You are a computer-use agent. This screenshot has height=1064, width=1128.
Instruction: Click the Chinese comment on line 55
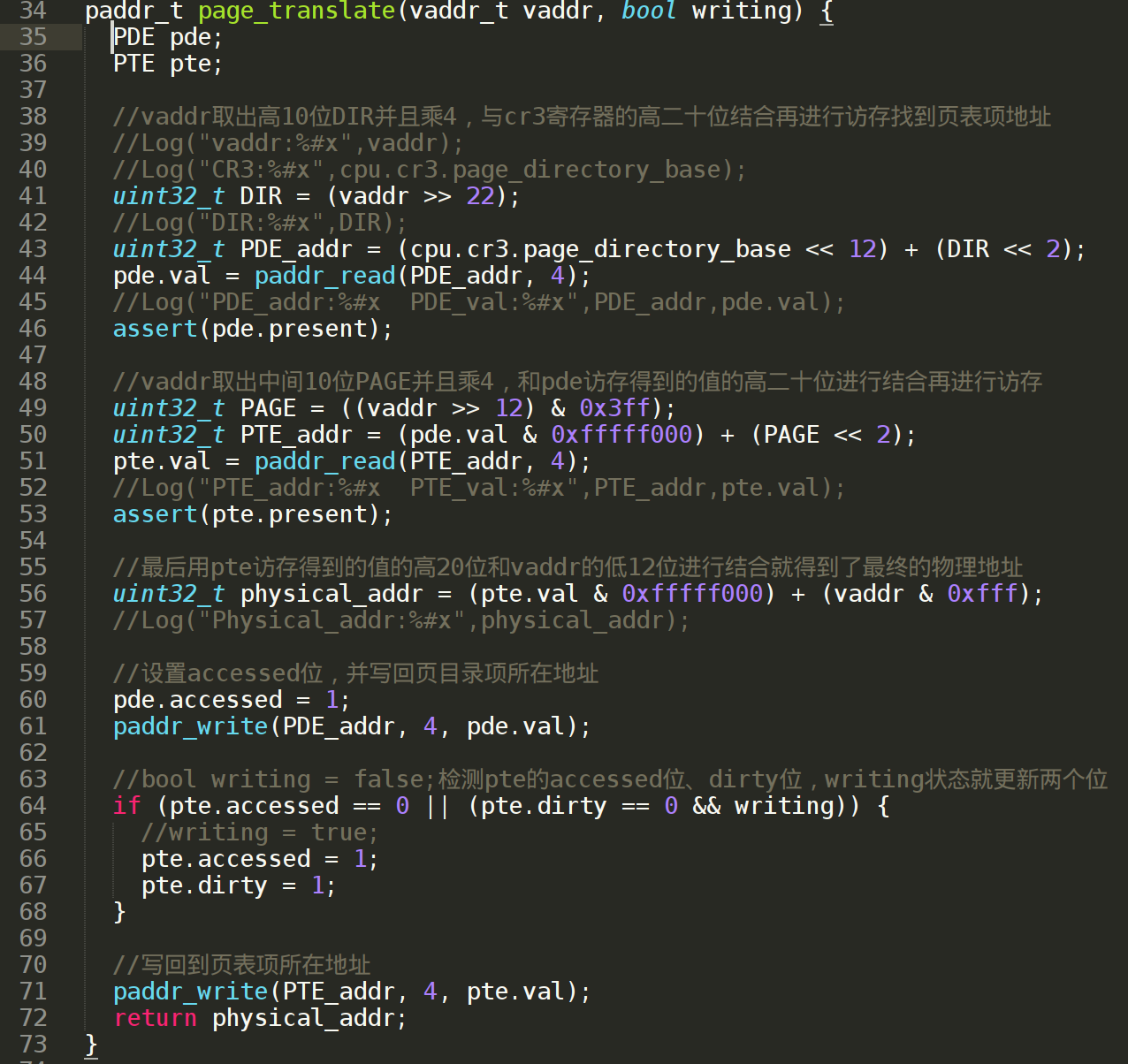point(568,567)
